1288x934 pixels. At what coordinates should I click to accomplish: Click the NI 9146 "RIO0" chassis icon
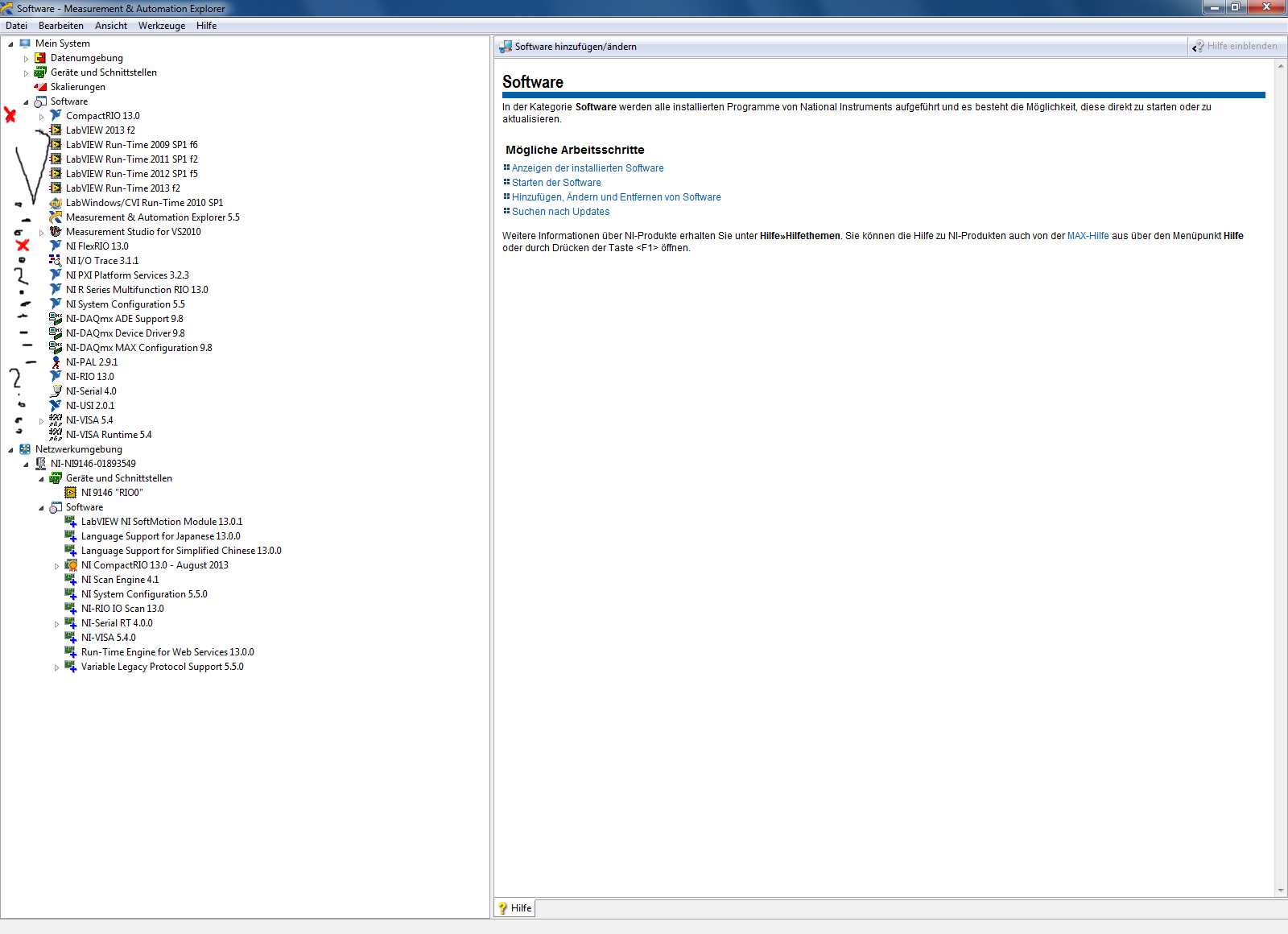click(71, 493)
